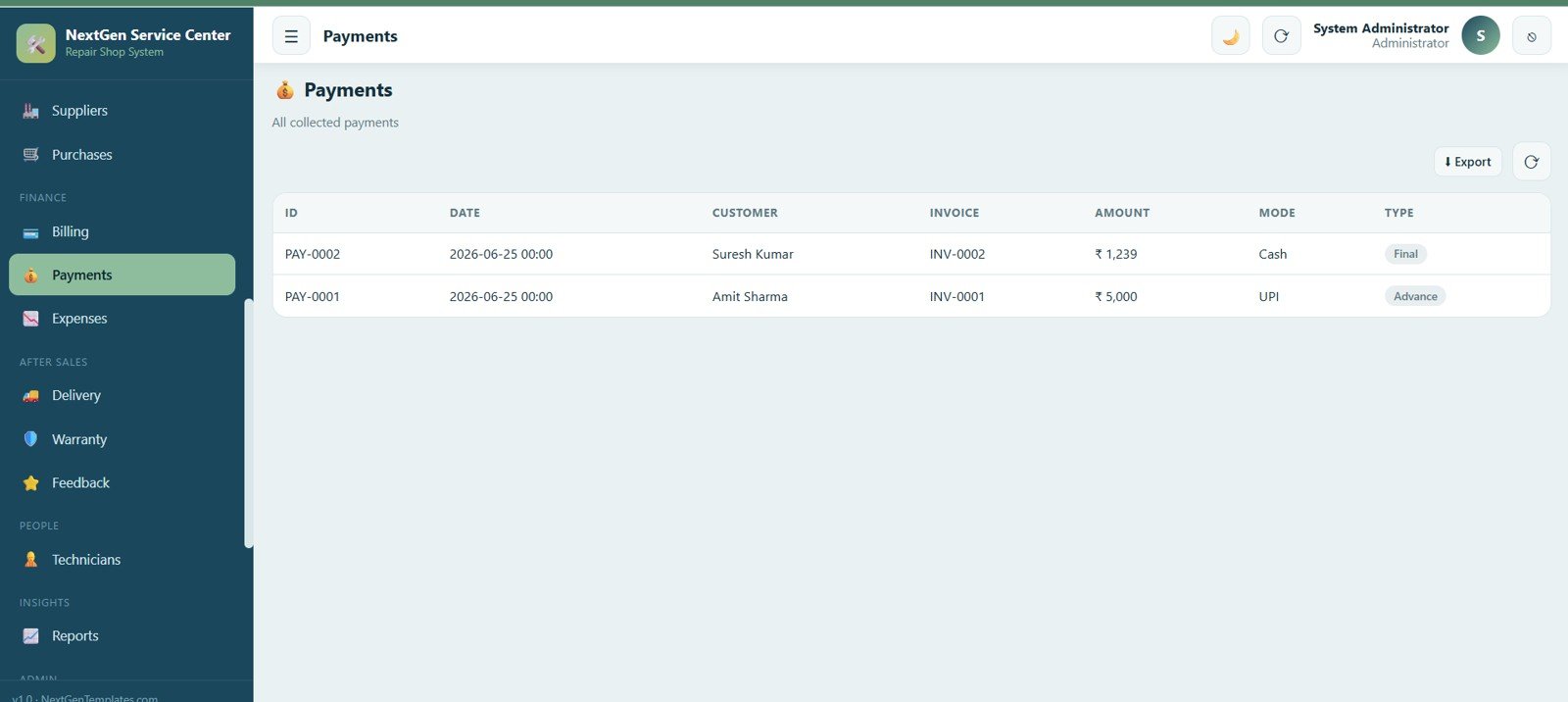This screenshot has height=702, width=1568.
Task: Open the Warranty section
Action: point(122,439)
